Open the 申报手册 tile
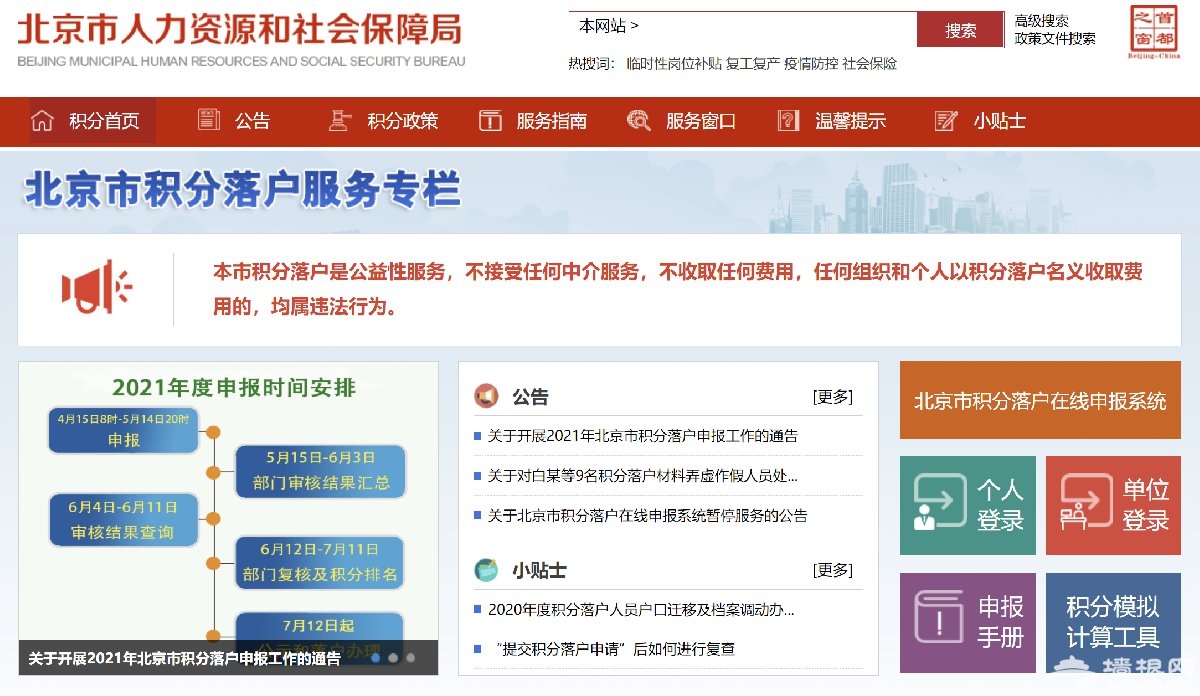1200x696 pixels. [x=968, y=622]
